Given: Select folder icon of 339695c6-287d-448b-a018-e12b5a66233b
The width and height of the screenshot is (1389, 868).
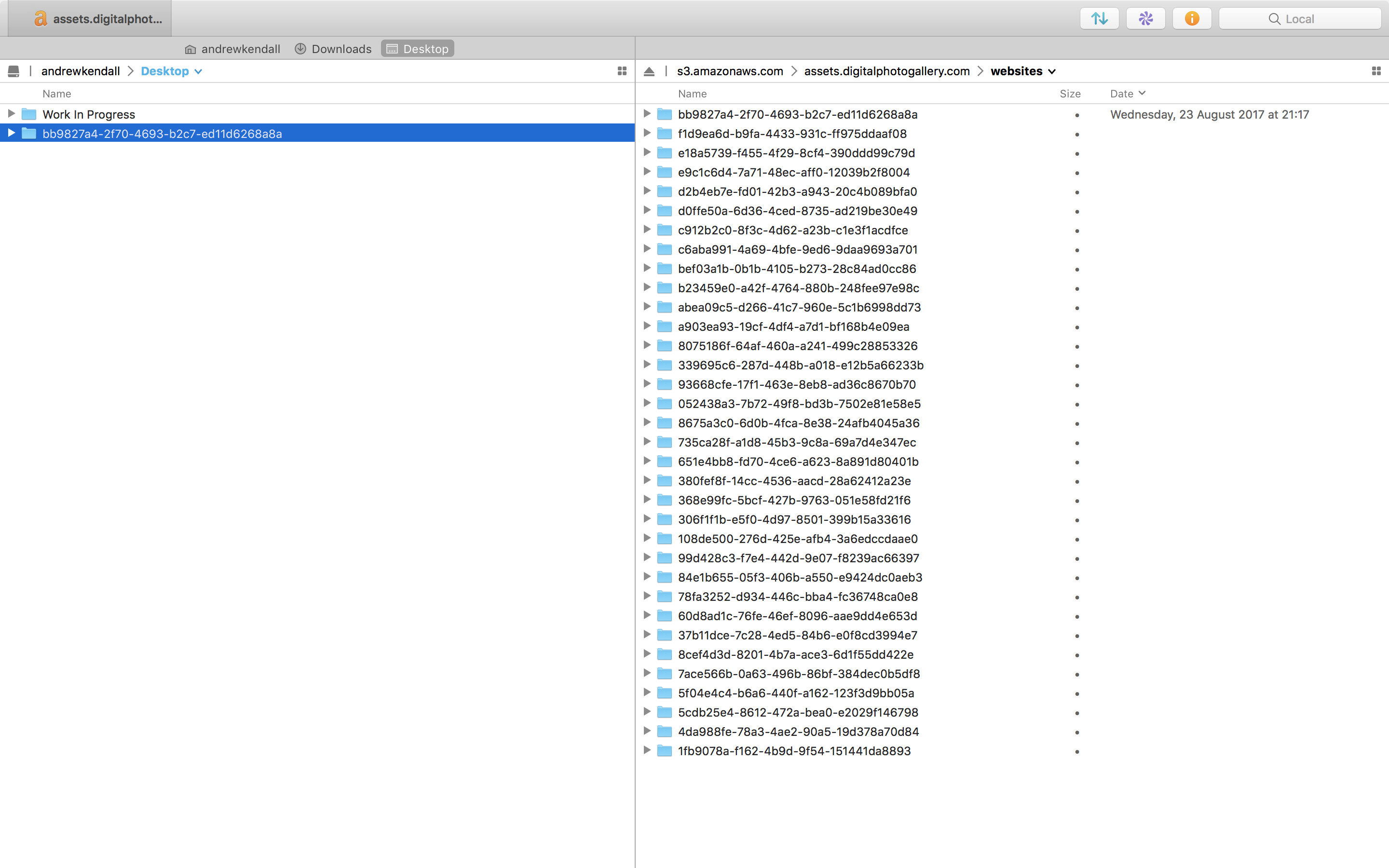Looking at the screenshot, I should pos(664,365).
